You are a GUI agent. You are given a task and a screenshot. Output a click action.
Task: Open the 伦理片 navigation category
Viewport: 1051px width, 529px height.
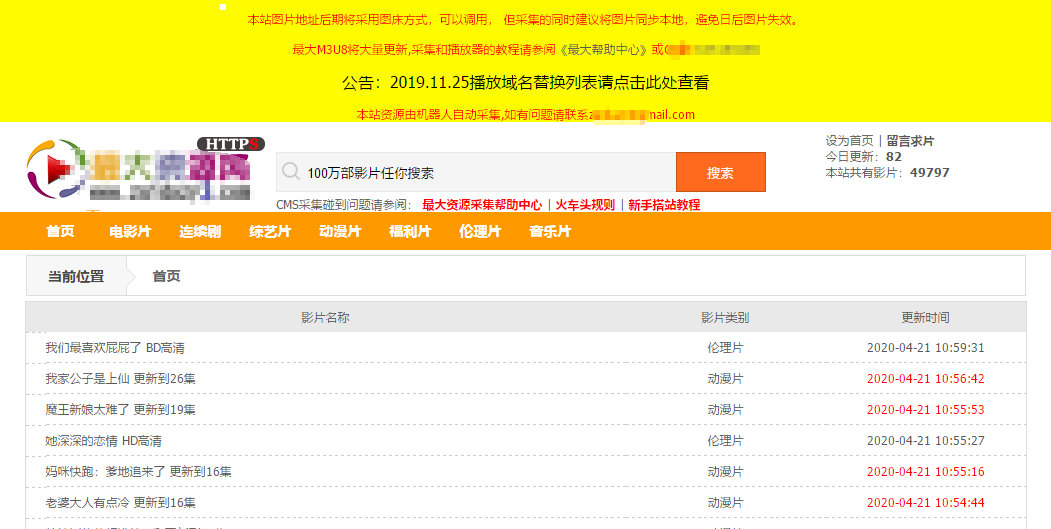point(480,231)
